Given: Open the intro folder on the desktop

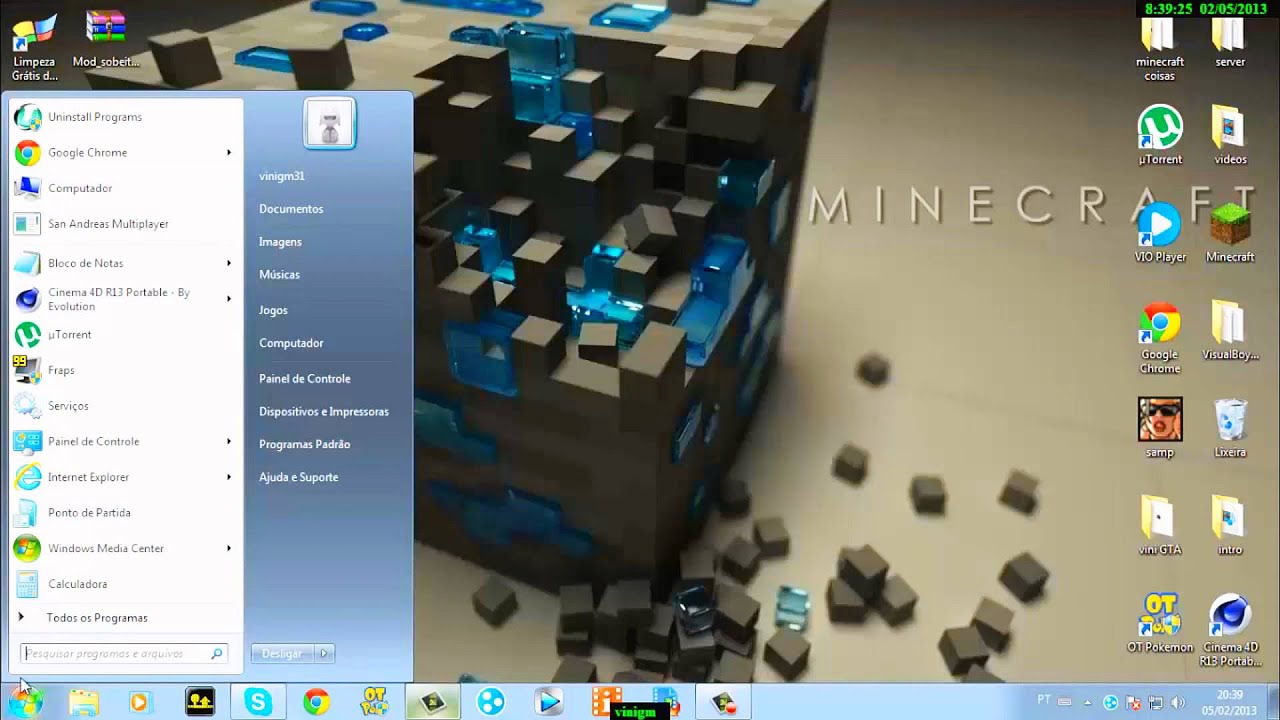Looking at the screenshot, I should click(1230, 525).
